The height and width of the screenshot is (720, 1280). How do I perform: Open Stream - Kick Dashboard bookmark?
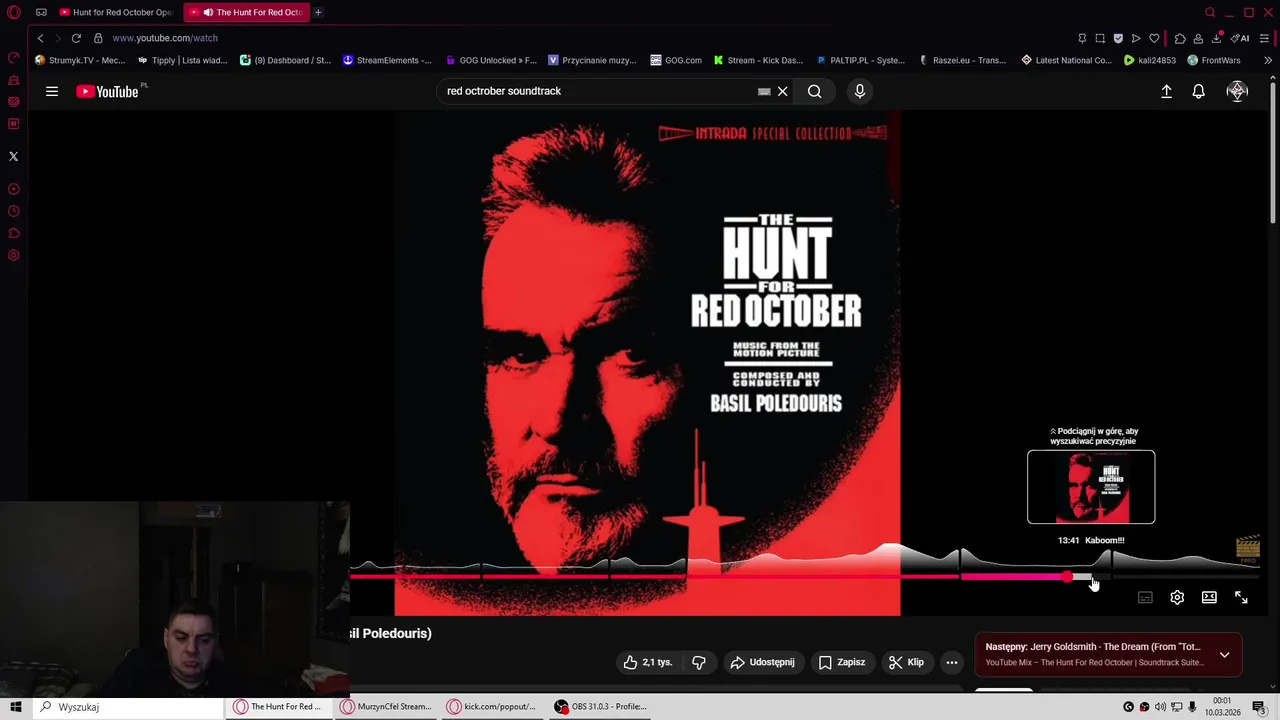(x=758, y=60)
